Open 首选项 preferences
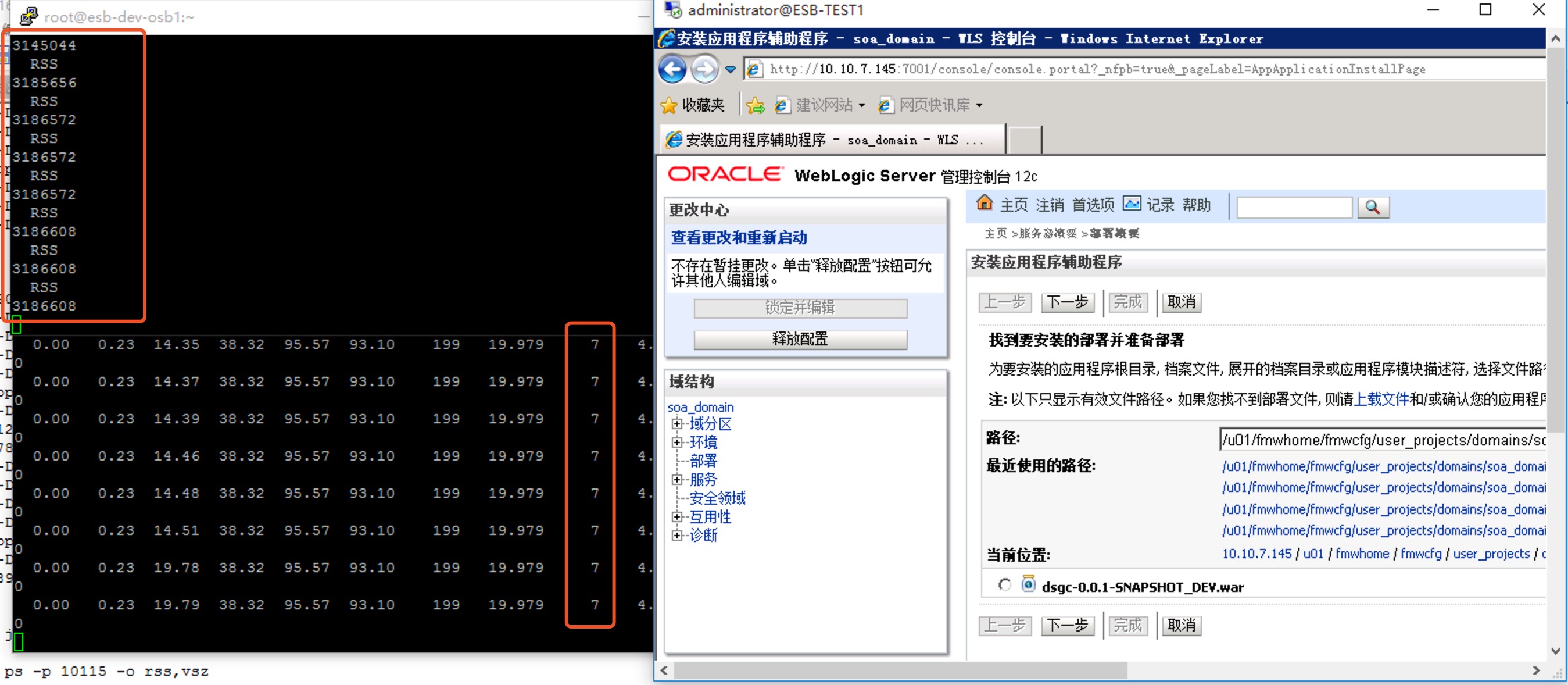 coord(1093,205)
